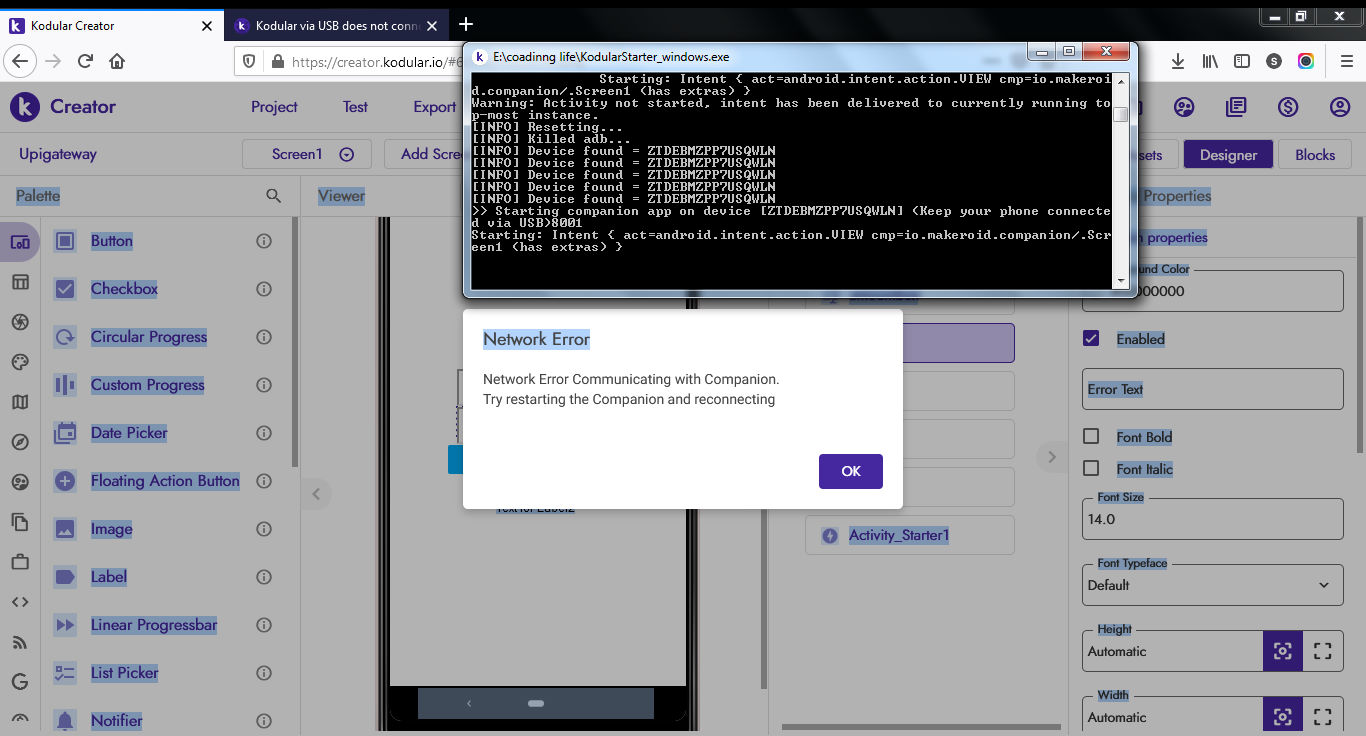Collapse the palette panel left arrow
The width and height of the screenshot is (1366, 736).
click(316, 493)
